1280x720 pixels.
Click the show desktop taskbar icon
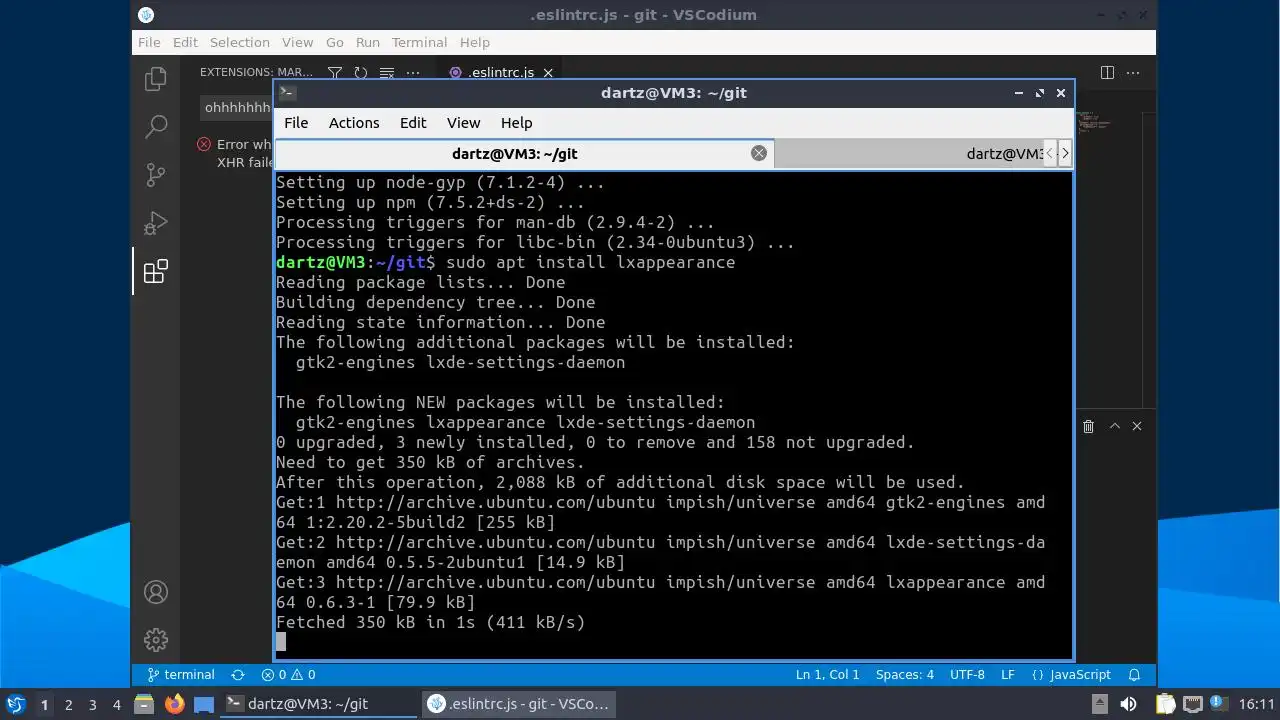(204, 704)
